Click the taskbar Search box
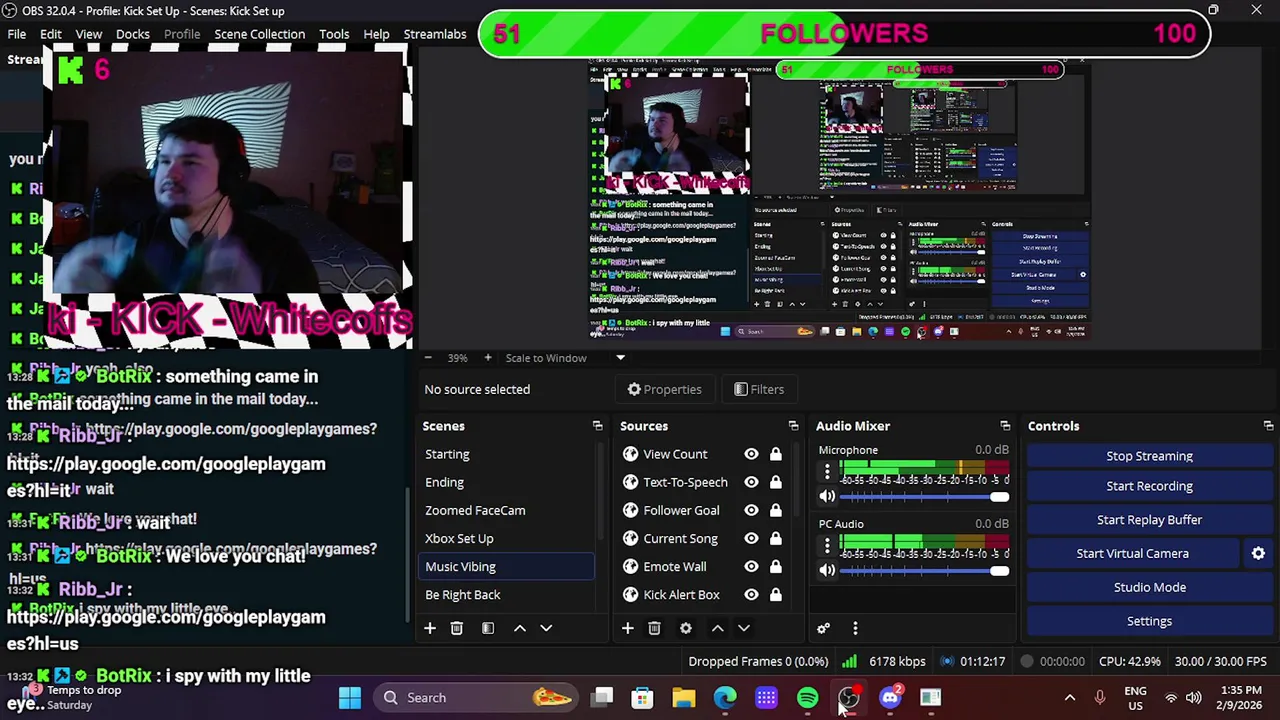The image size is (1280, 720). click(476, 698)
